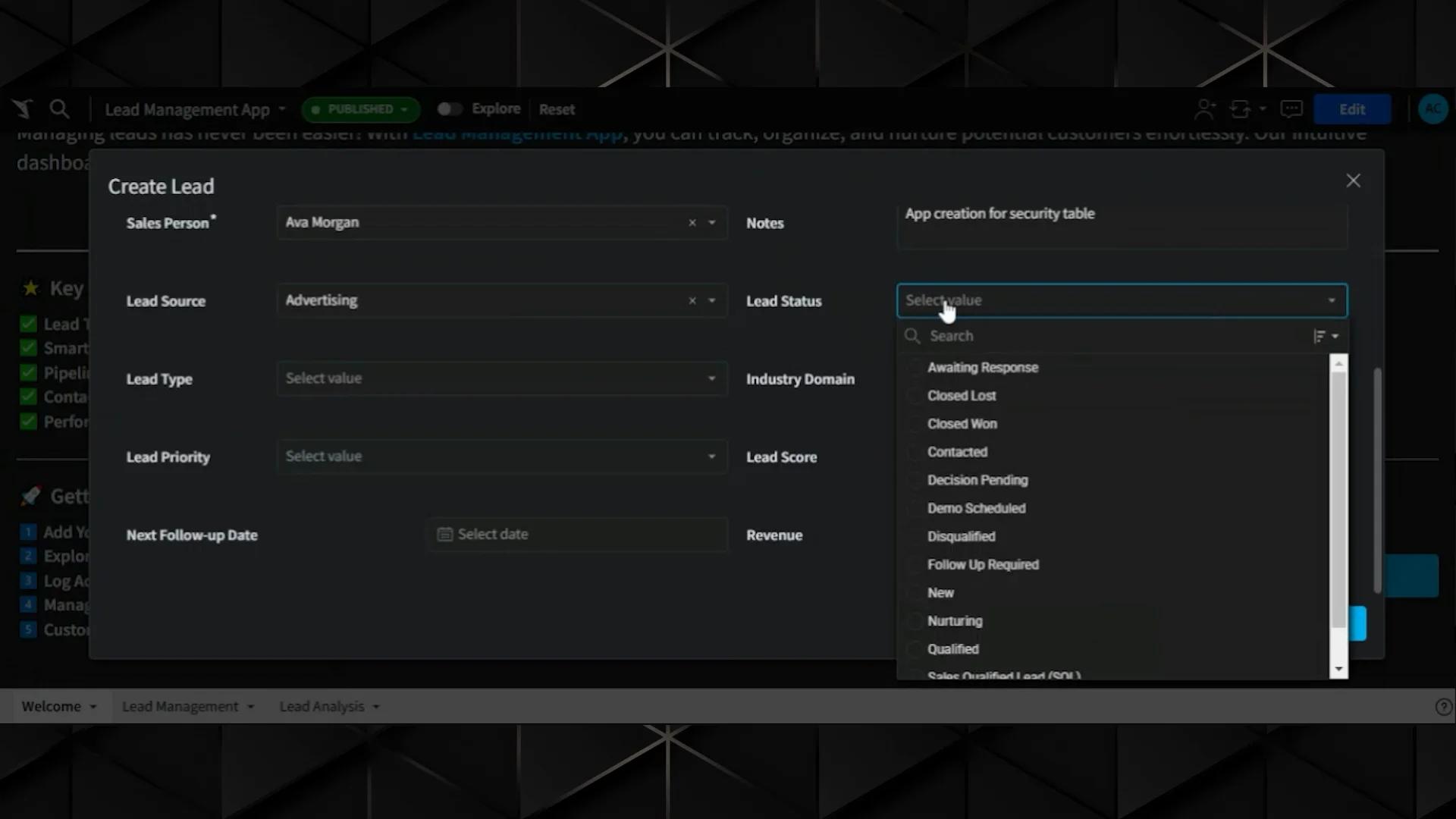Click the status list scroll down arrow

pyautogui.click(x=1338, y=670)
